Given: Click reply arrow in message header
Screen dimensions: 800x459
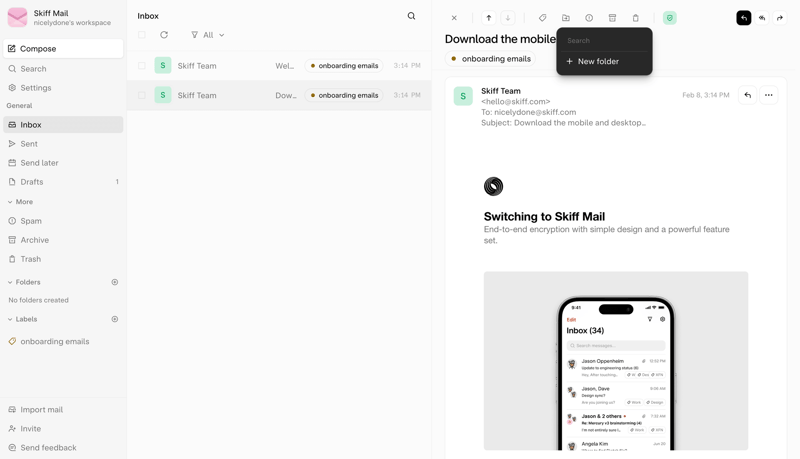Looking at the screenshot, I should tap(747, 95).
